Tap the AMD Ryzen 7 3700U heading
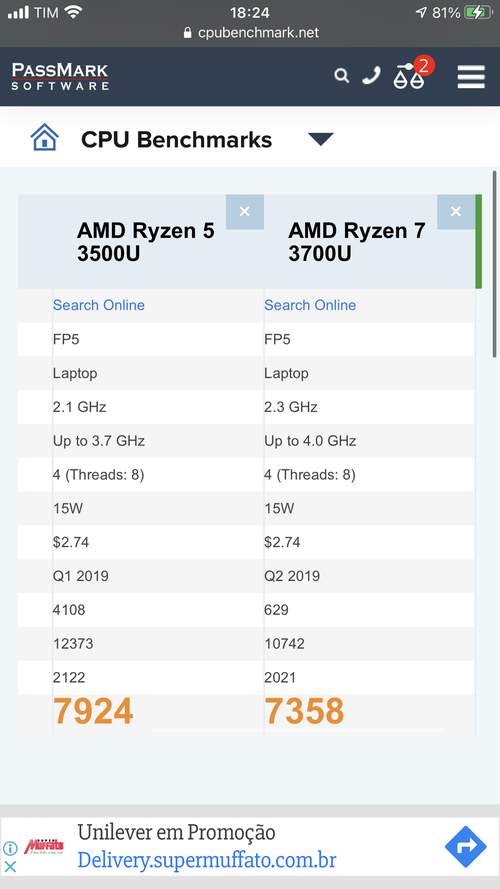The height and width of the screenshot is (889, 500). 357,243
